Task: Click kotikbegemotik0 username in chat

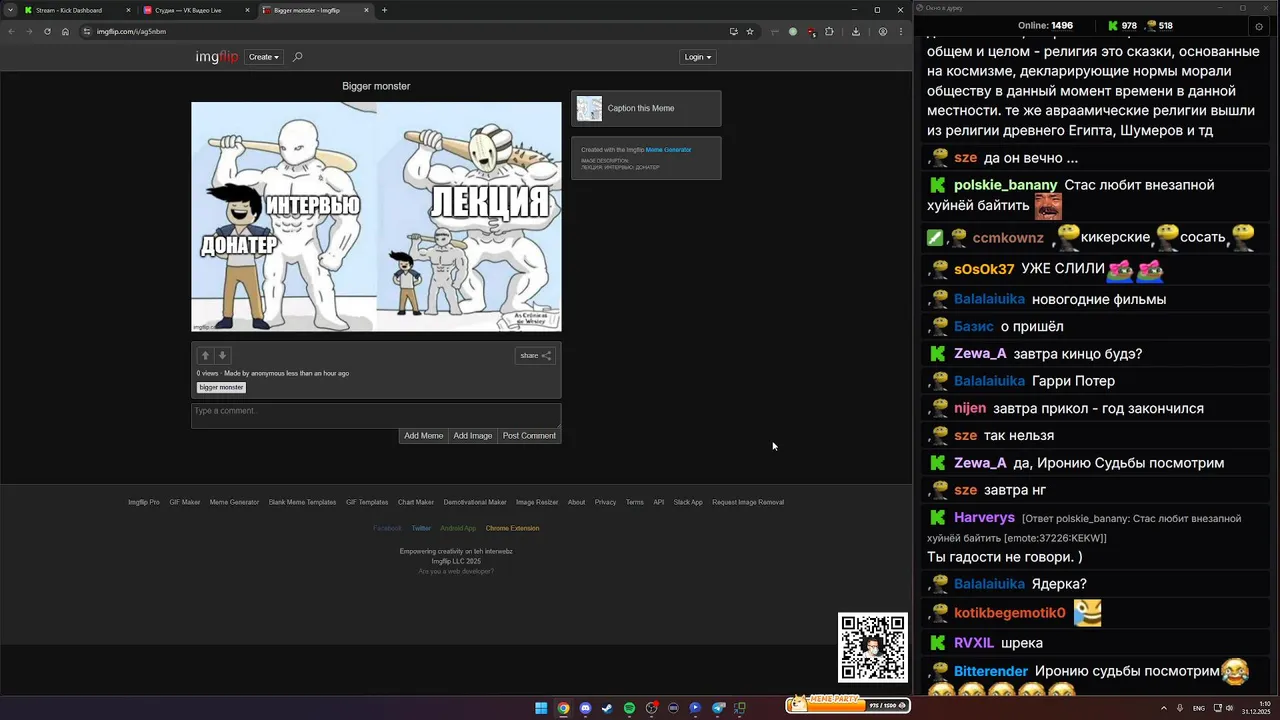Action: (x=1009, y=612)
